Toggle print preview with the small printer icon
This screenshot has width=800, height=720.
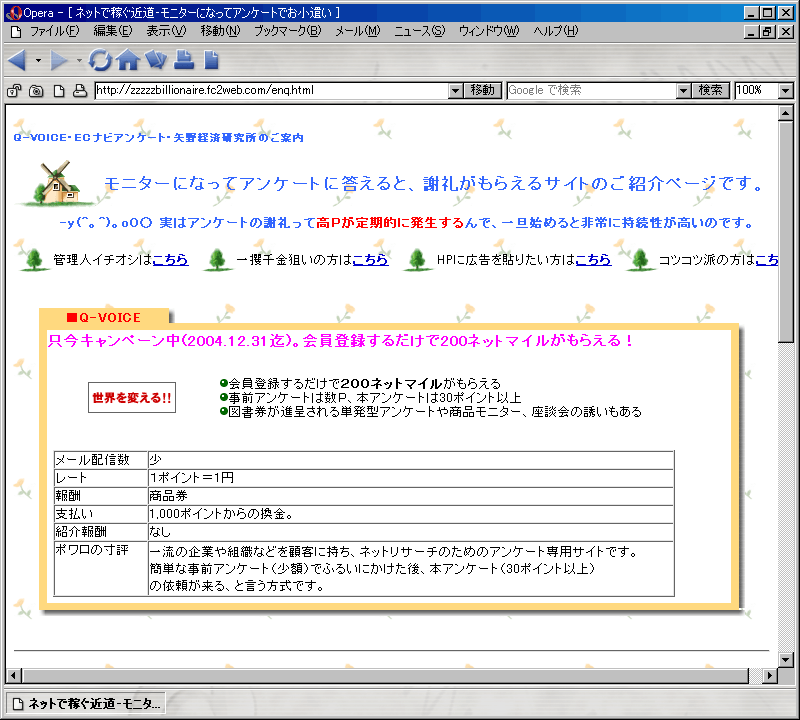[80, 91]
